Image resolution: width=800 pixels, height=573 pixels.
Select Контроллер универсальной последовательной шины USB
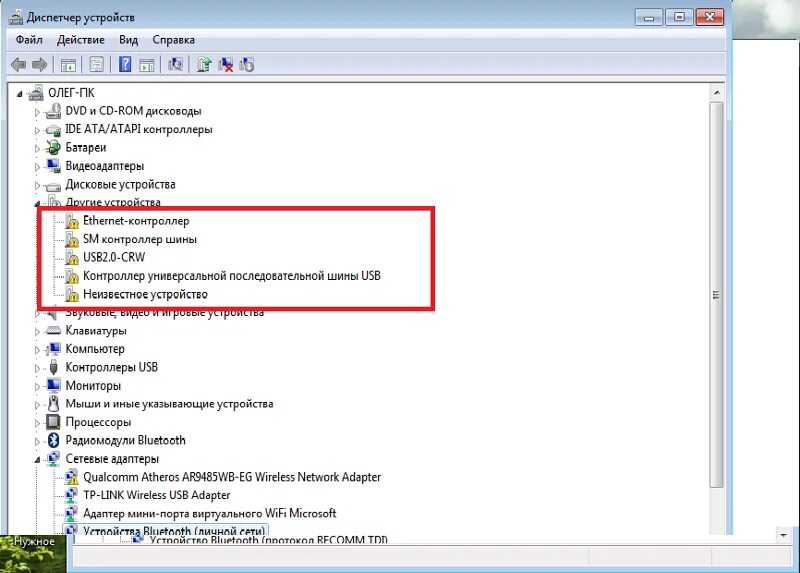[x=232, y=276]
